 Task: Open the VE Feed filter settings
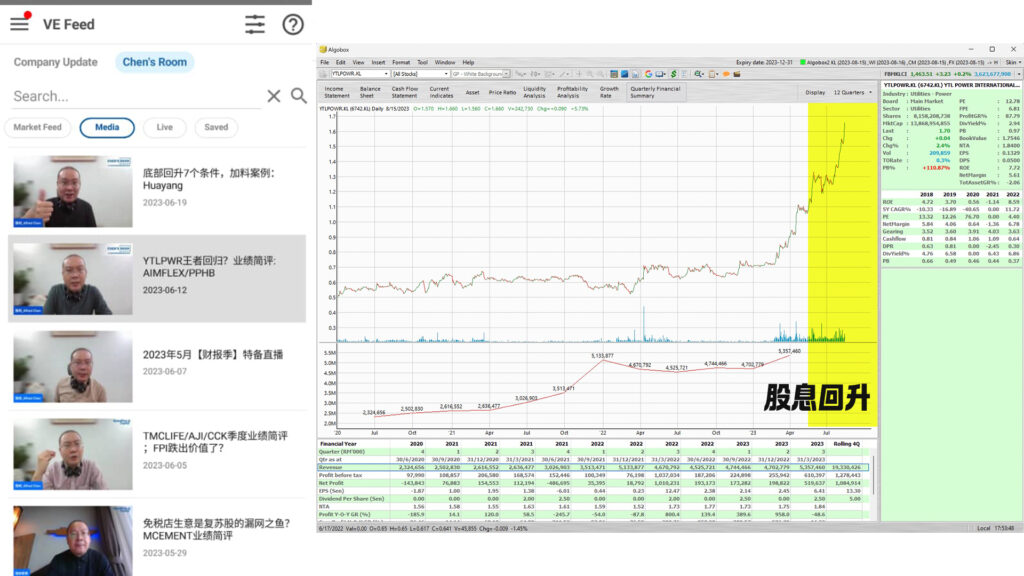255,24
